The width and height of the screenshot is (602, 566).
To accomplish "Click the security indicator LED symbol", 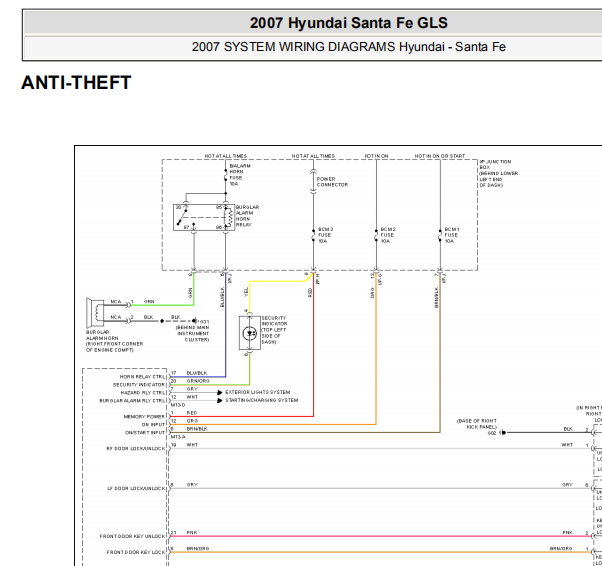I will 250,333.
